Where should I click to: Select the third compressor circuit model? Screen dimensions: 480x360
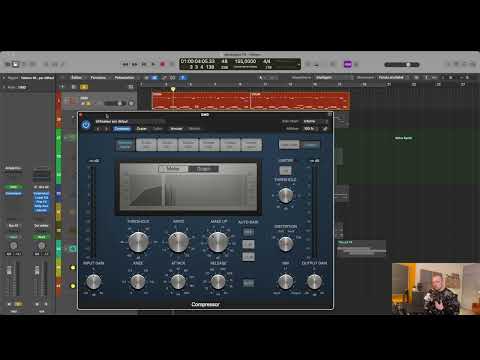coord(167,145)
